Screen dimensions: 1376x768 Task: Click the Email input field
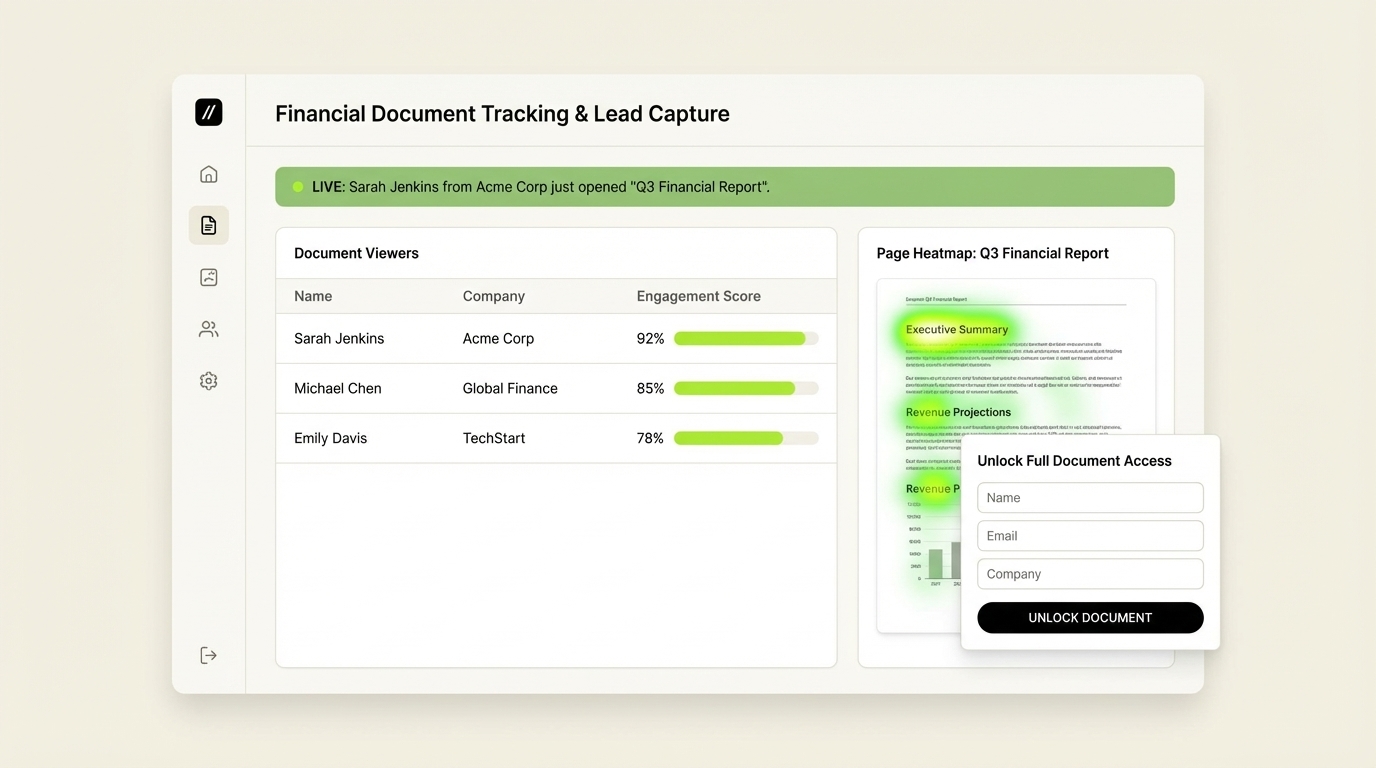[1090, 535]
